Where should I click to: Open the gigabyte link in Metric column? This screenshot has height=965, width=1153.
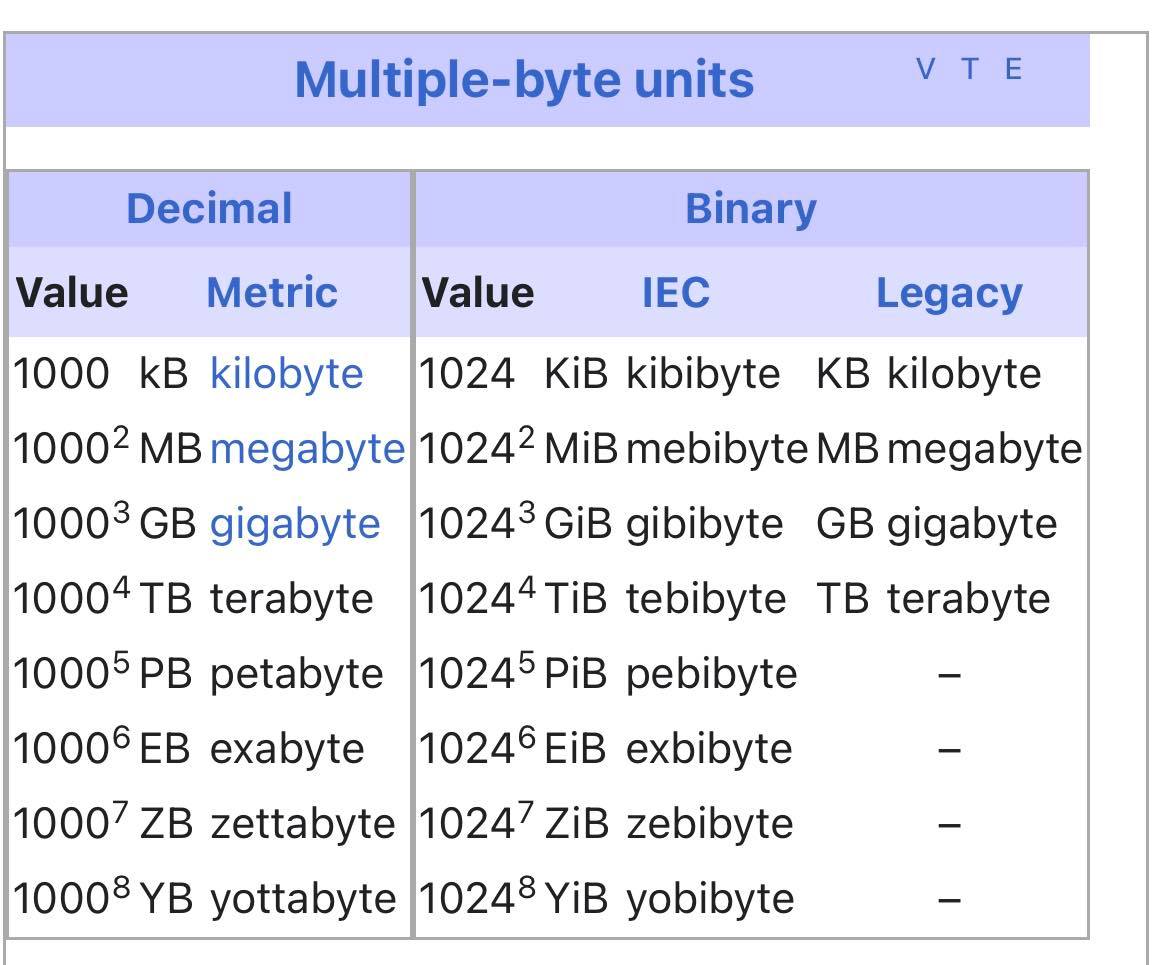[295, 524]
